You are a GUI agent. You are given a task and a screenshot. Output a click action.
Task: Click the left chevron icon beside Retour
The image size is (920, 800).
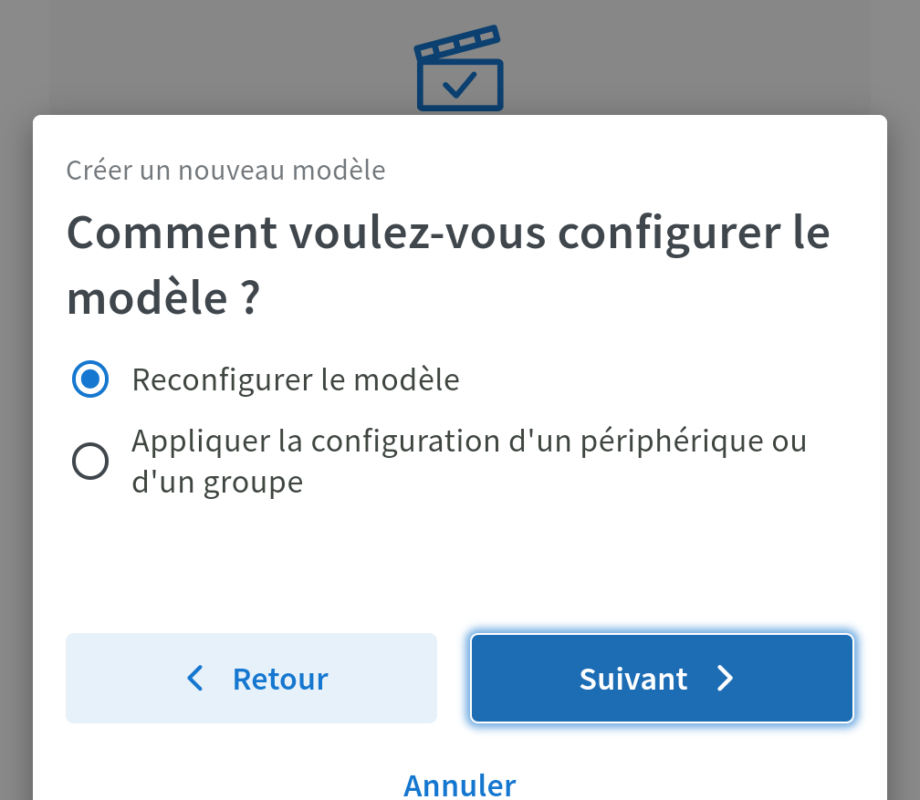[196, 679]
